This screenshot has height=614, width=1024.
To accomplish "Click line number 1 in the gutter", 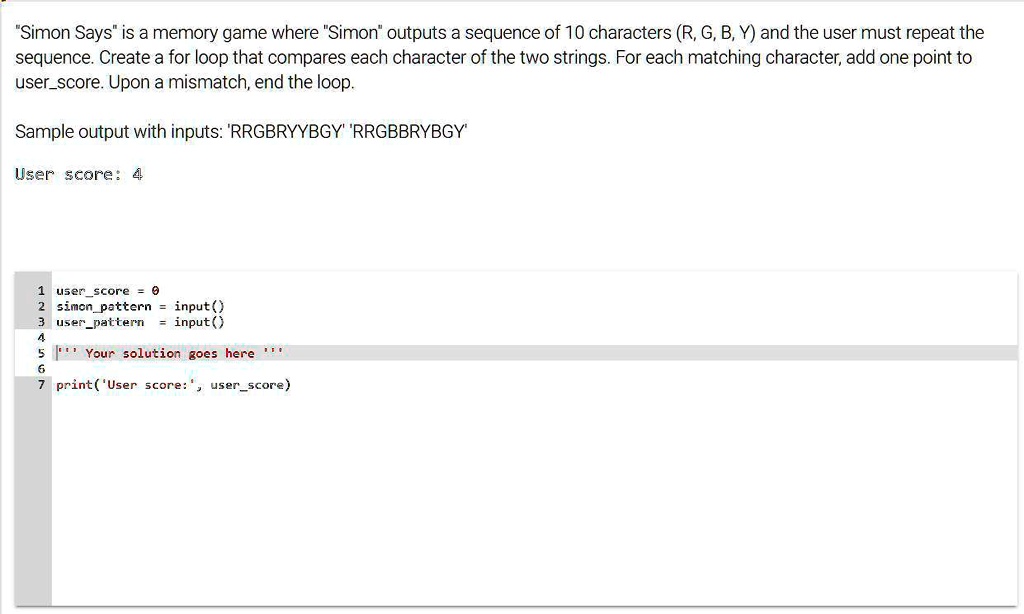I will tap(41, 291).
